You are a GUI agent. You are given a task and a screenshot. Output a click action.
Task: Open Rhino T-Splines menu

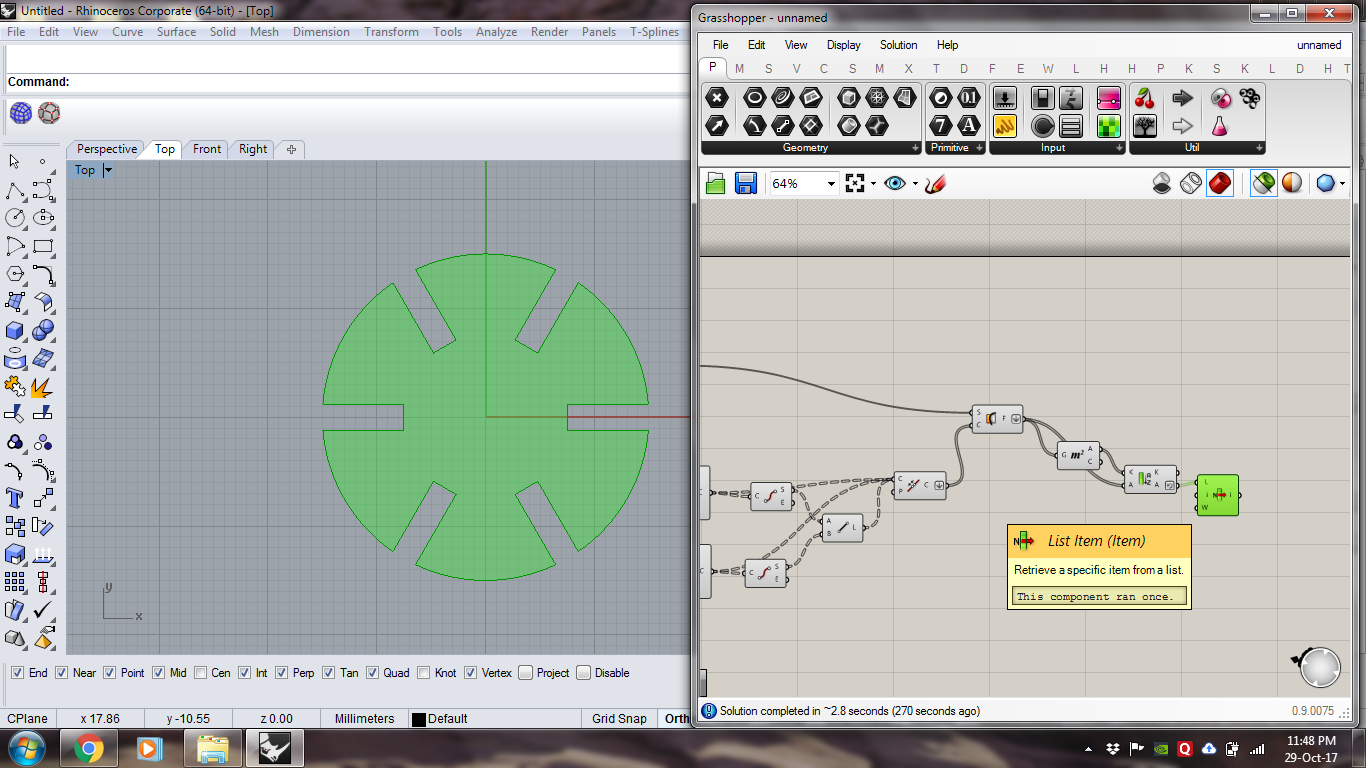654,32
